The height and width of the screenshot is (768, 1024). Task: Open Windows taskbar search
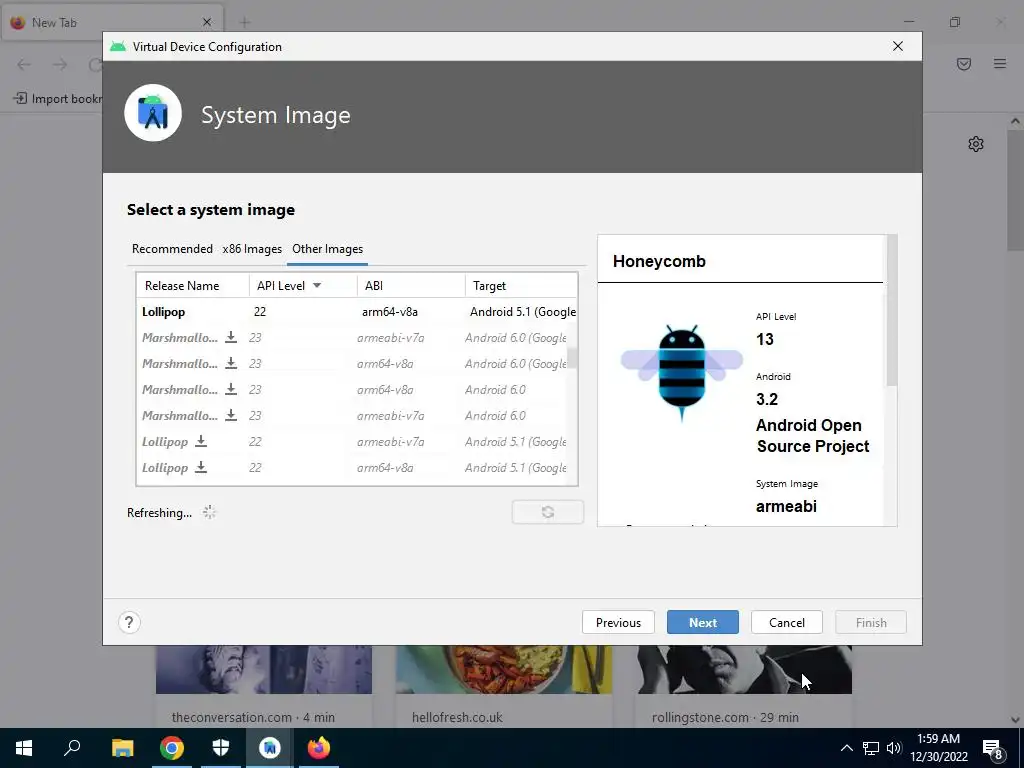(x=72, y=748)
